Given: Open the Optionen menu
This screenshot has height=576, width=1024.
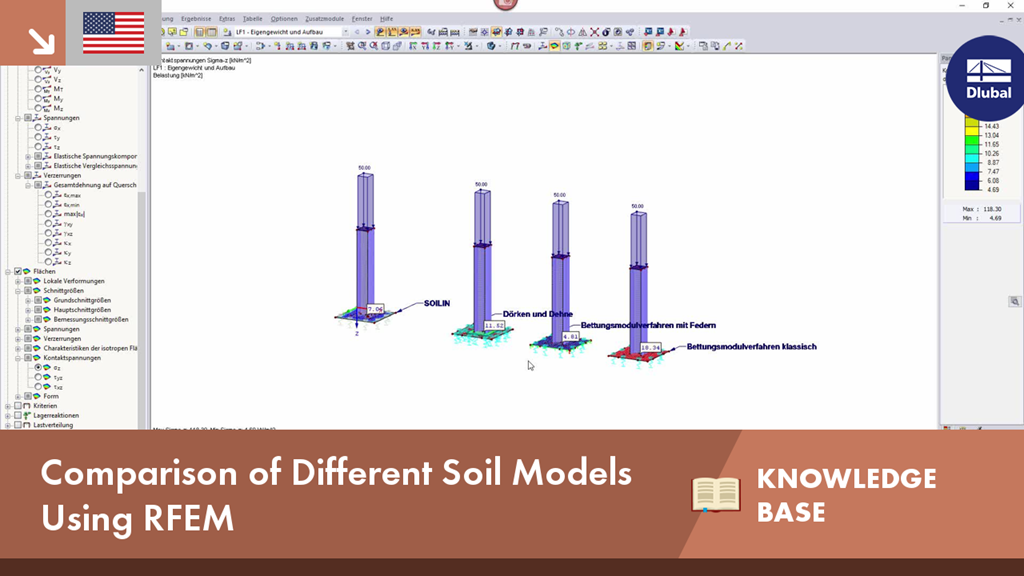Looking at the screenshot, I should point(284,19).
